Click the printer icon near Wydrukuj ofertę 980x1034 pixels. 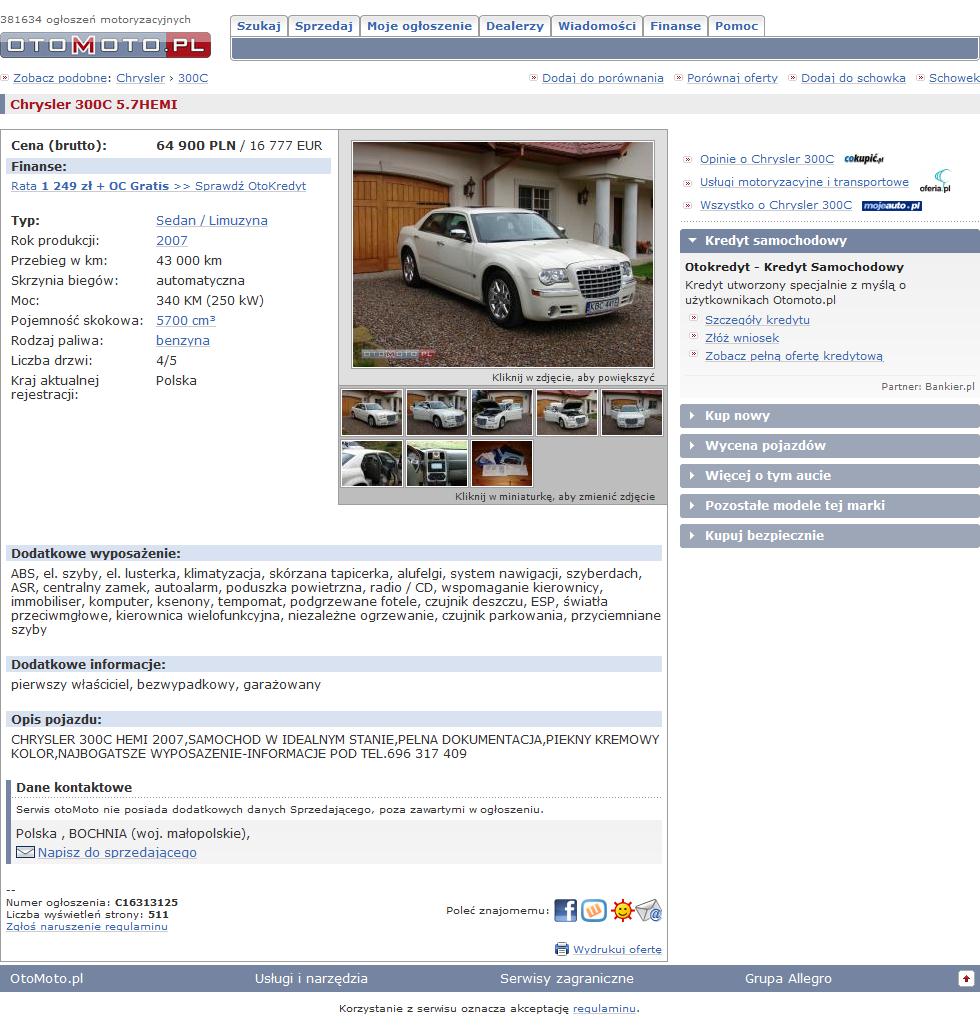(562, 949)
